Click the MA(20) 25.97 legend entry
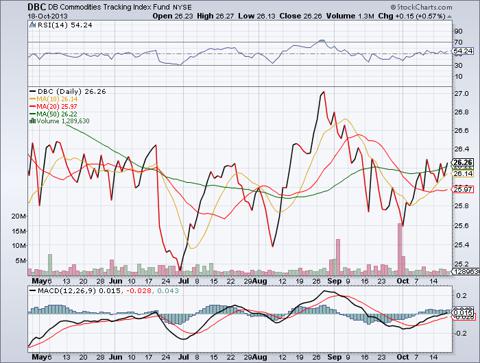 [x=54, y=107]
